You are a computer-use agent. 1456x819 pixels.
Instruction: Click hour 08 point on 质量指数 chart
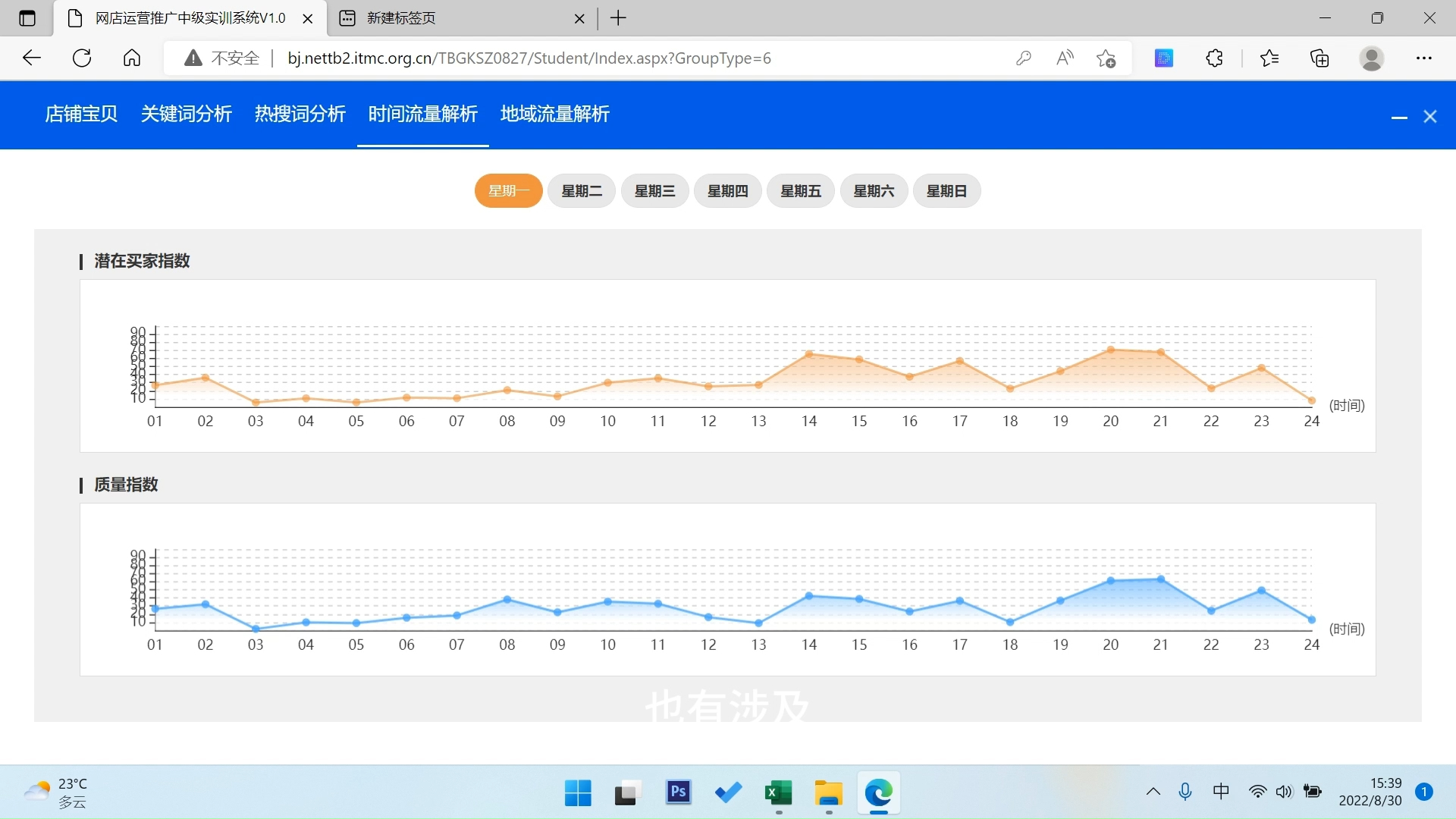click(x=507, y=600)
